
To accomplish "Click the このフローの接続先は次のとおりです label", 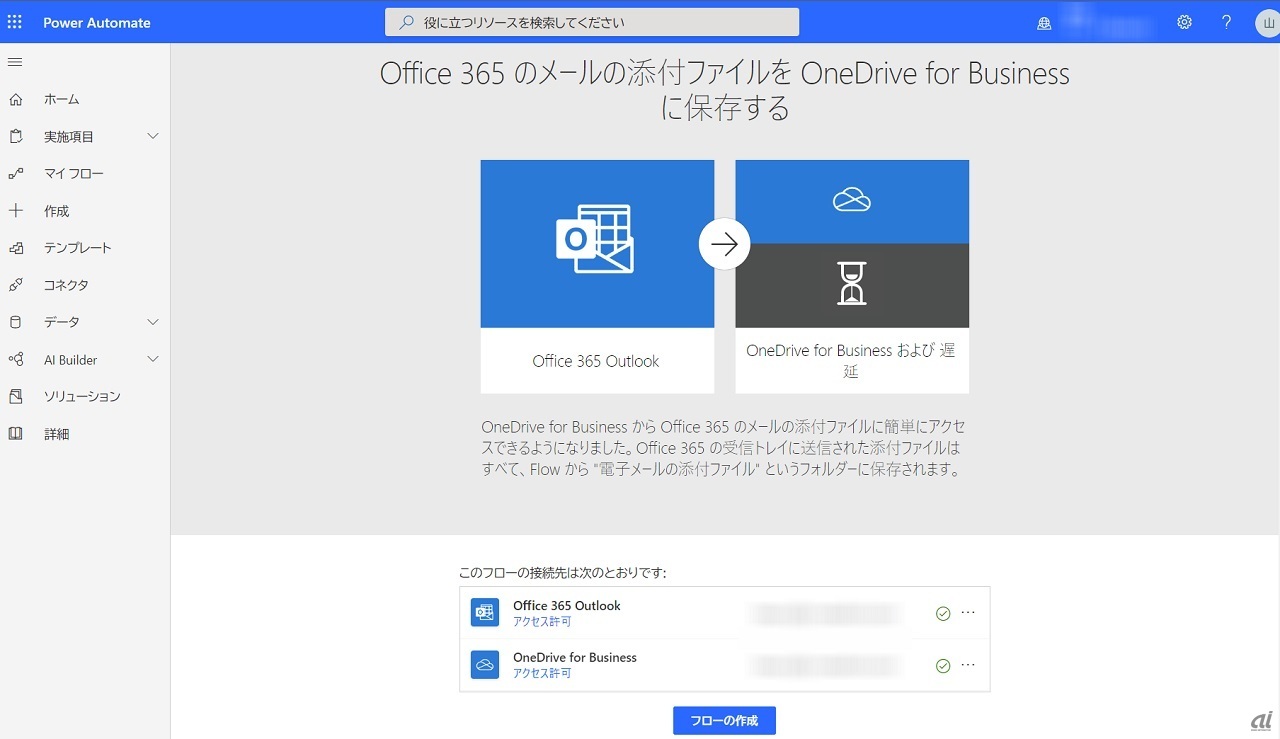I will click(562, 573).
